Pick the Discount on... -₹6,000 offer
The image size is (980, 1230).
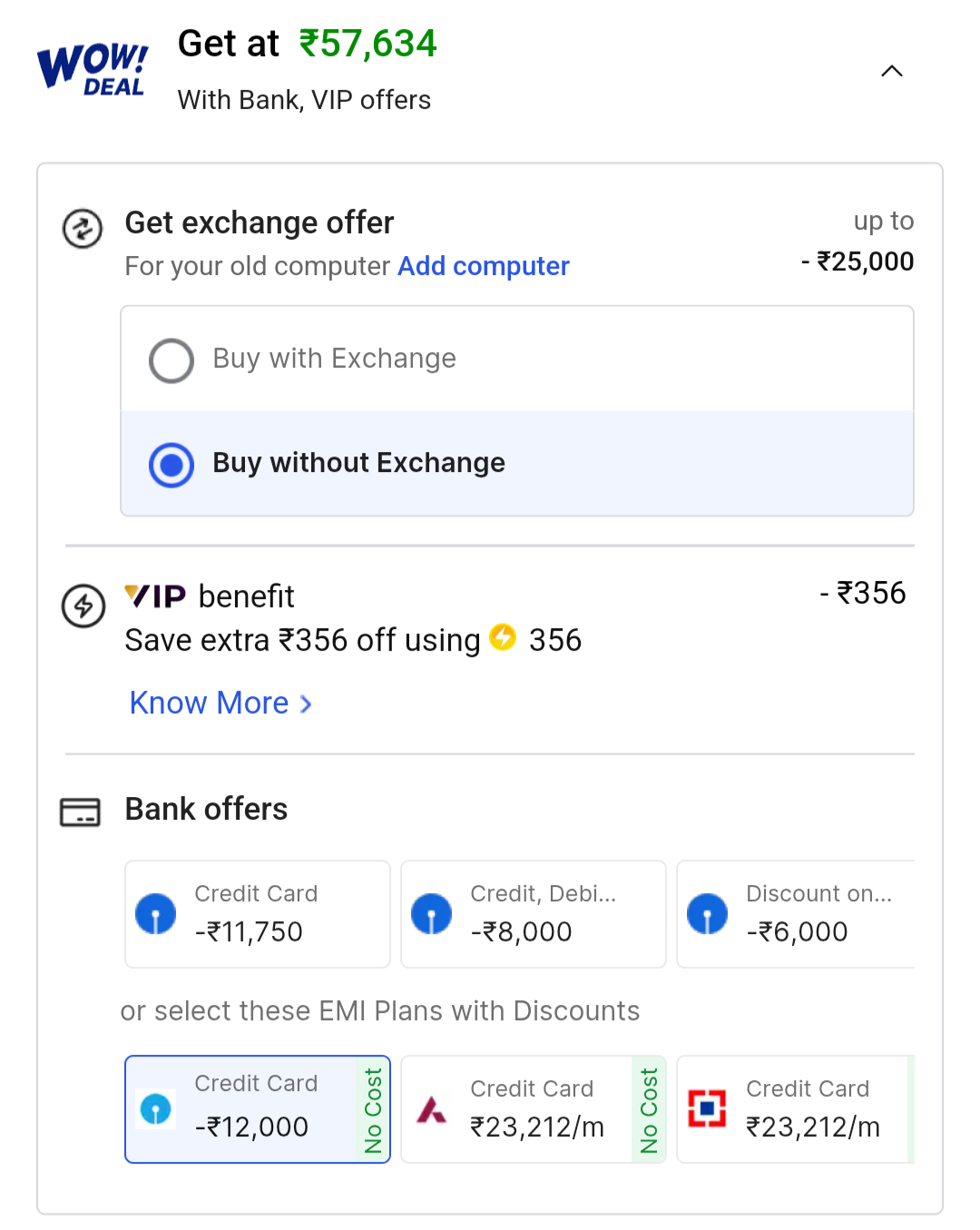797,914
